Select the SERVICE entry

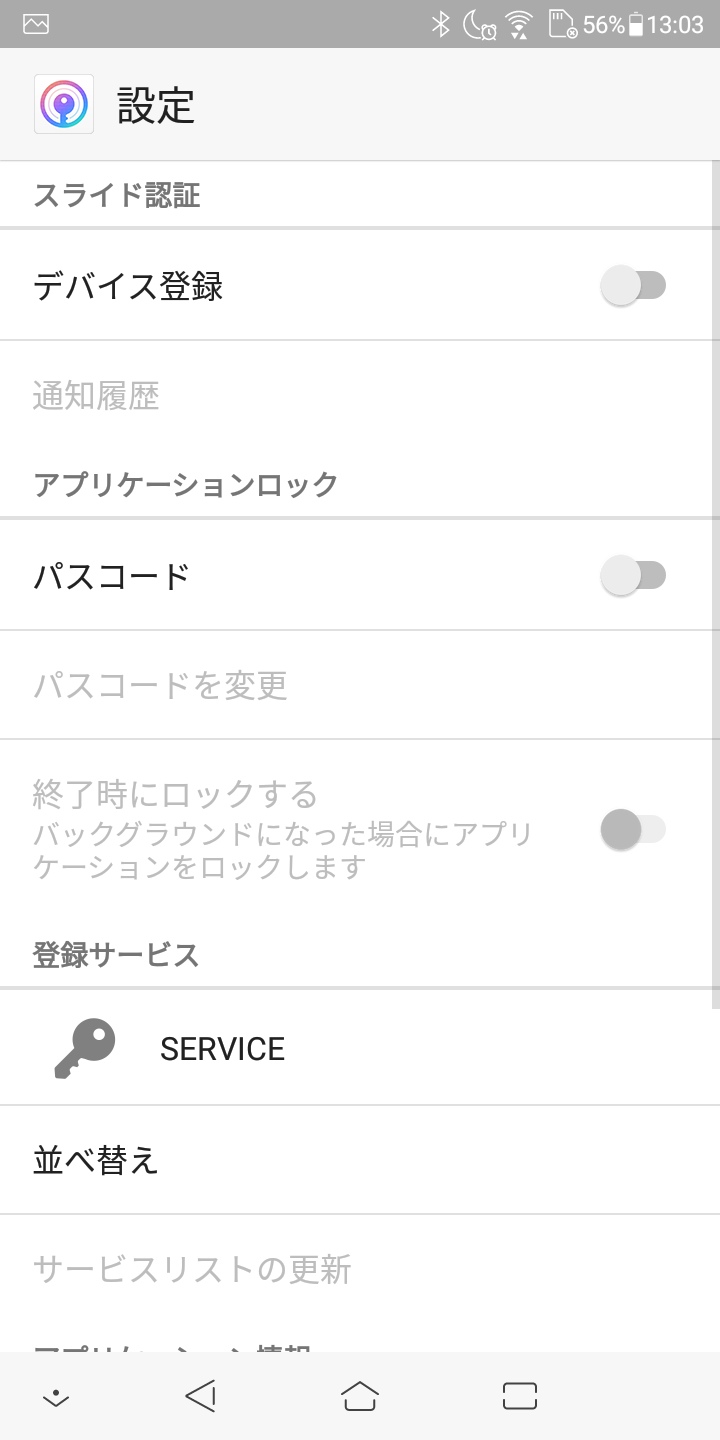360,1048
